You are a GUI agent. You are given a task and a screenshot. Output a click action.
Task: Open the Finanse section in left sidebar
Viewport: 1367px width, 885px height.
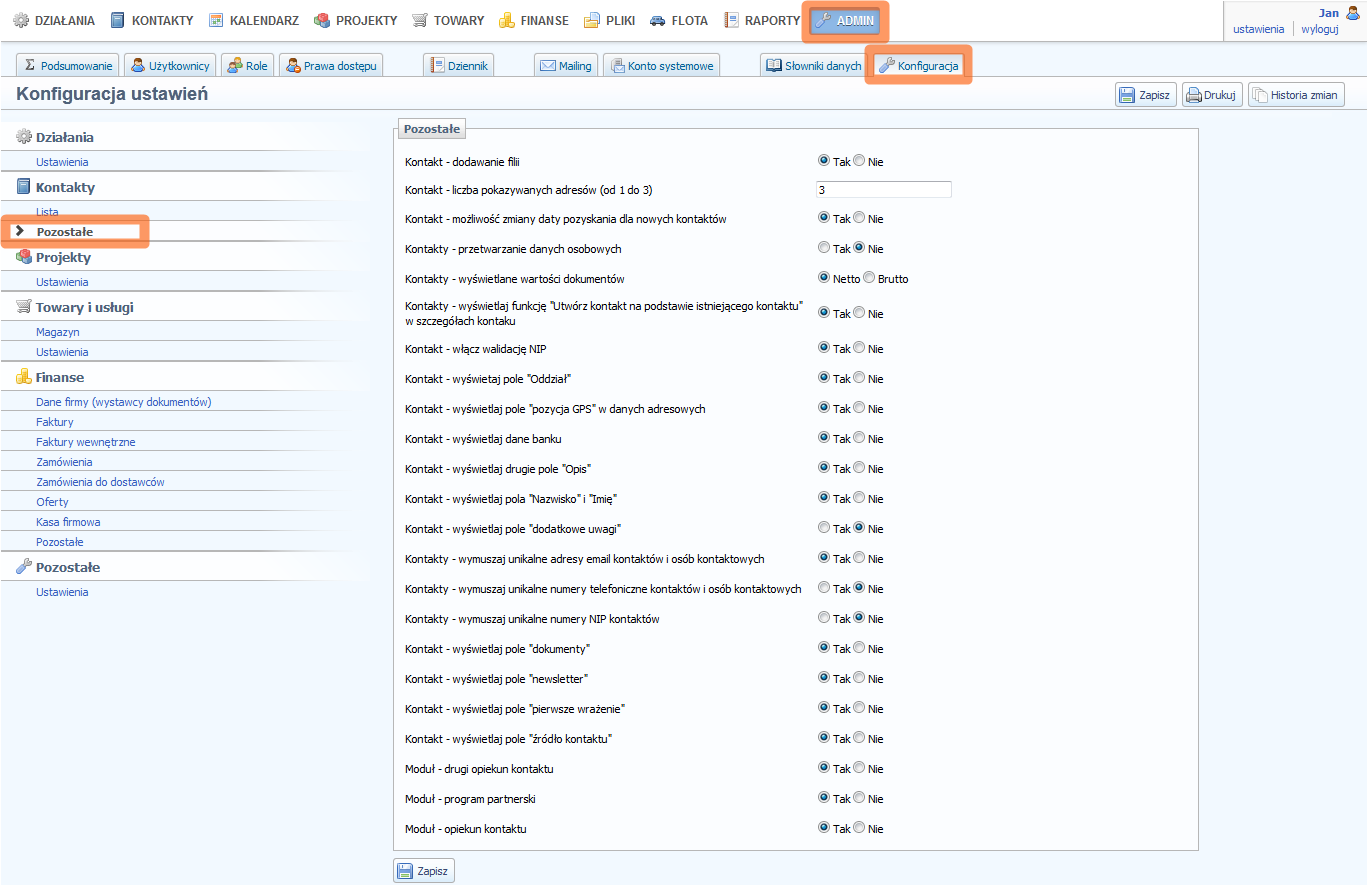[x=59, y=377]
